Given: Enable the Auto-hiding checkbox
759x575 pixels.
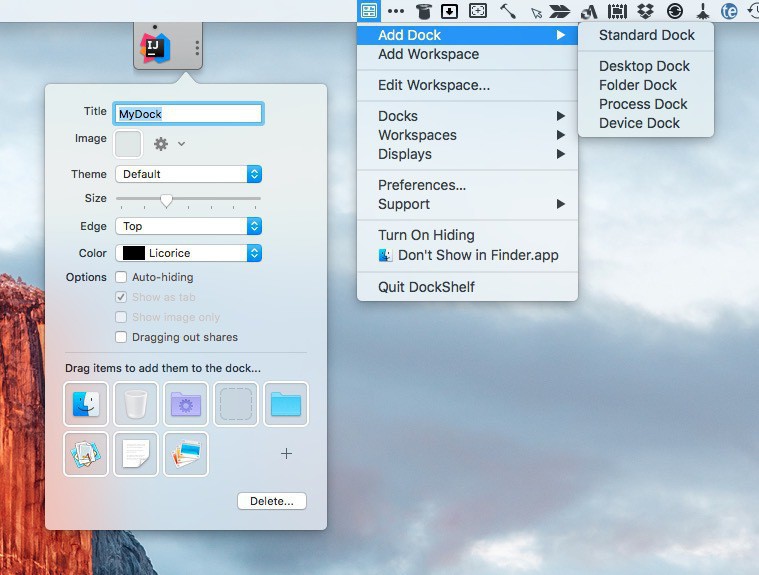Looking at the screenshot, I should tap(121, 277).
